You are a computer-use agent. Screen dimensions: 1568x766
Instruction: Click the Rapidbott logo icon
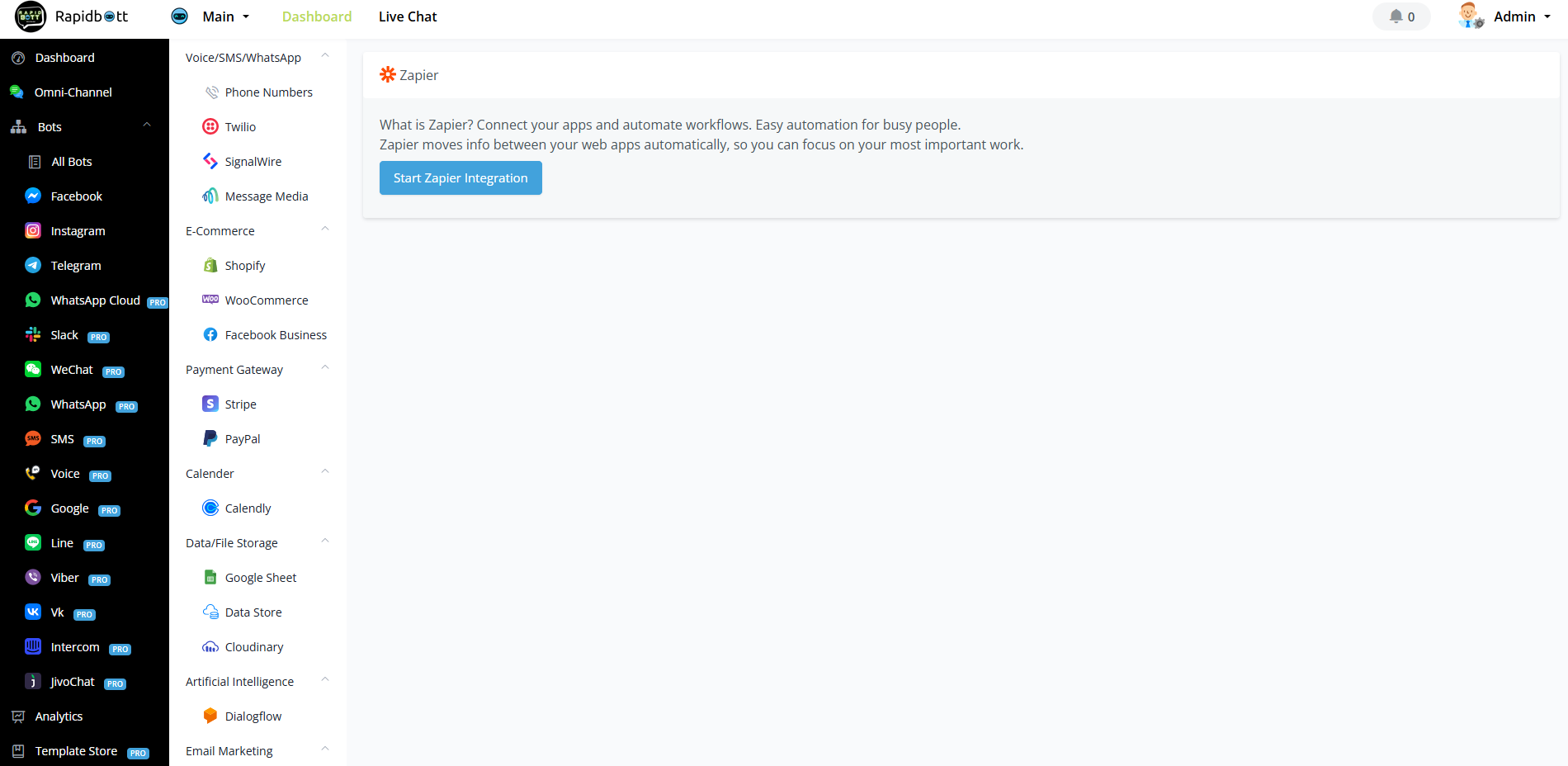(x=31, y=17)
